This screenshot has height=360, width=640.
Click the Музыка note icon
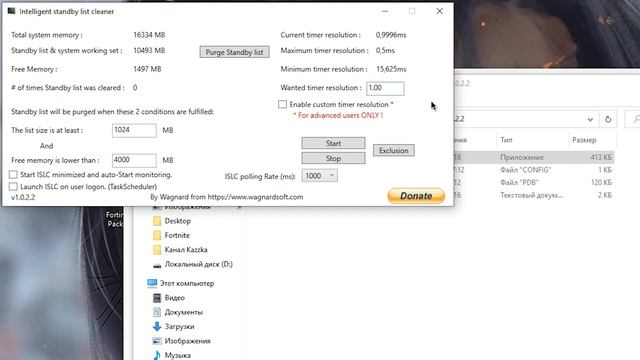(x=157, y=355)
